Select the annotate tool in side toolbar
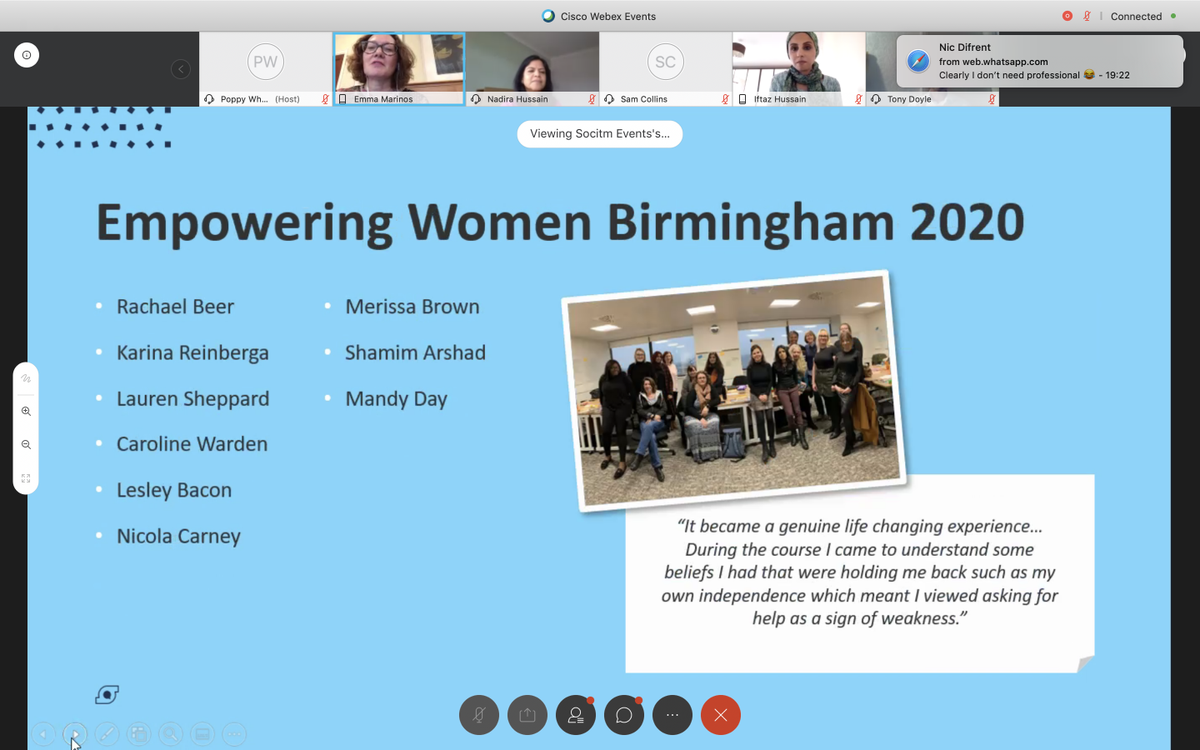1200x750 pixels. point(26,379)
